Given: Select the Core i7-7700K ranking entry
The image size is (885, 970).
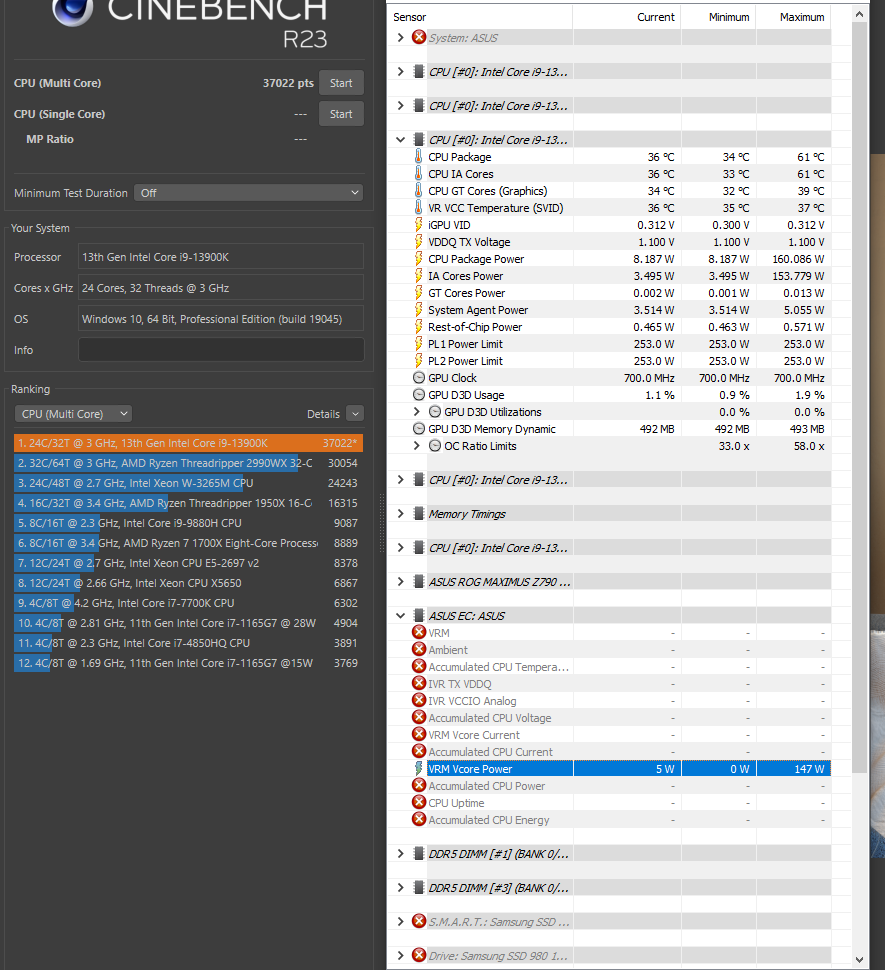Looking at the screenshot, I should [x=188, y=603].
